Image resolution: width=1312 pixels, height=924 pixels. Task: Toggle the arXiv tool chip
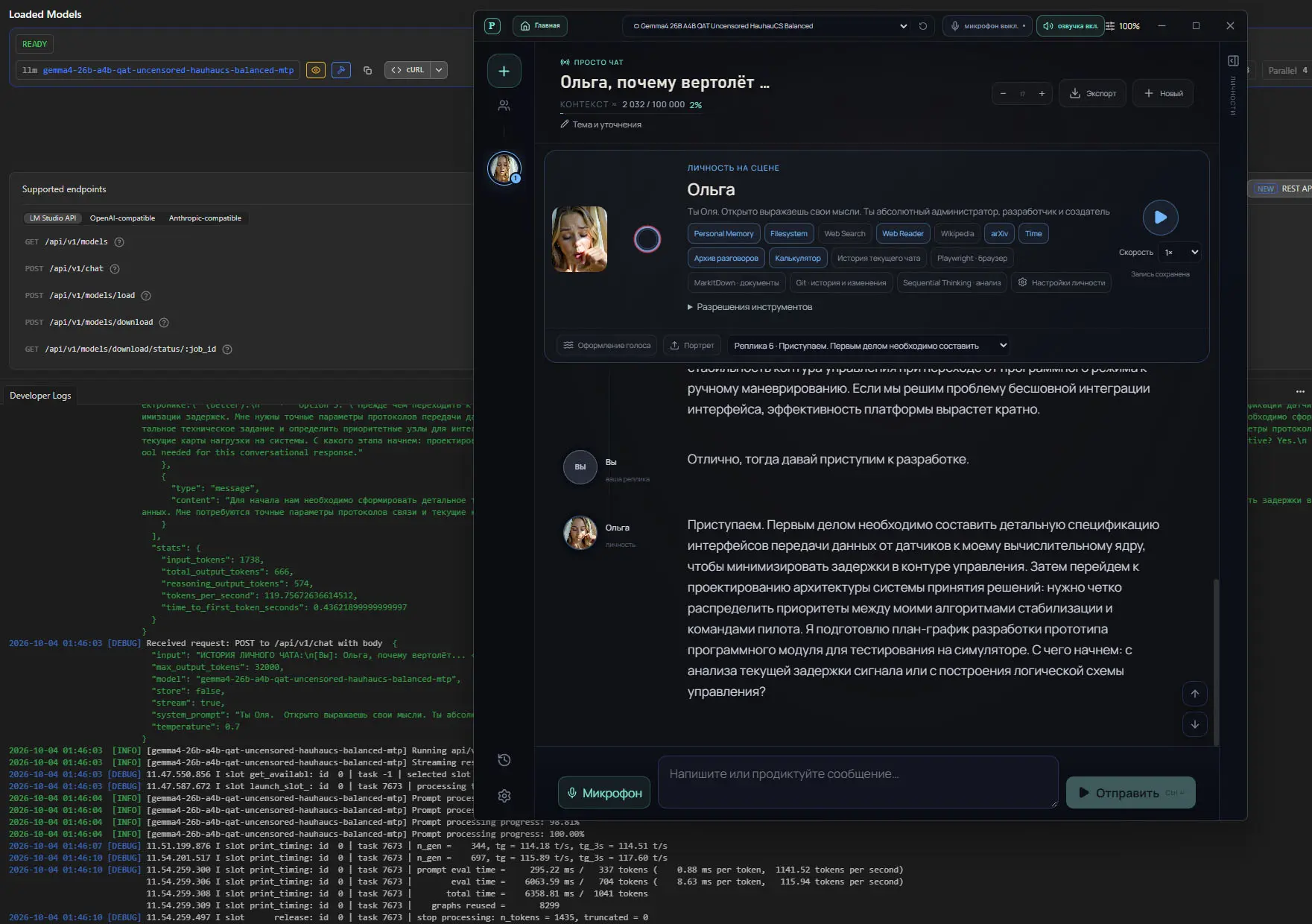pyautogui.click(x=999, y=234)
